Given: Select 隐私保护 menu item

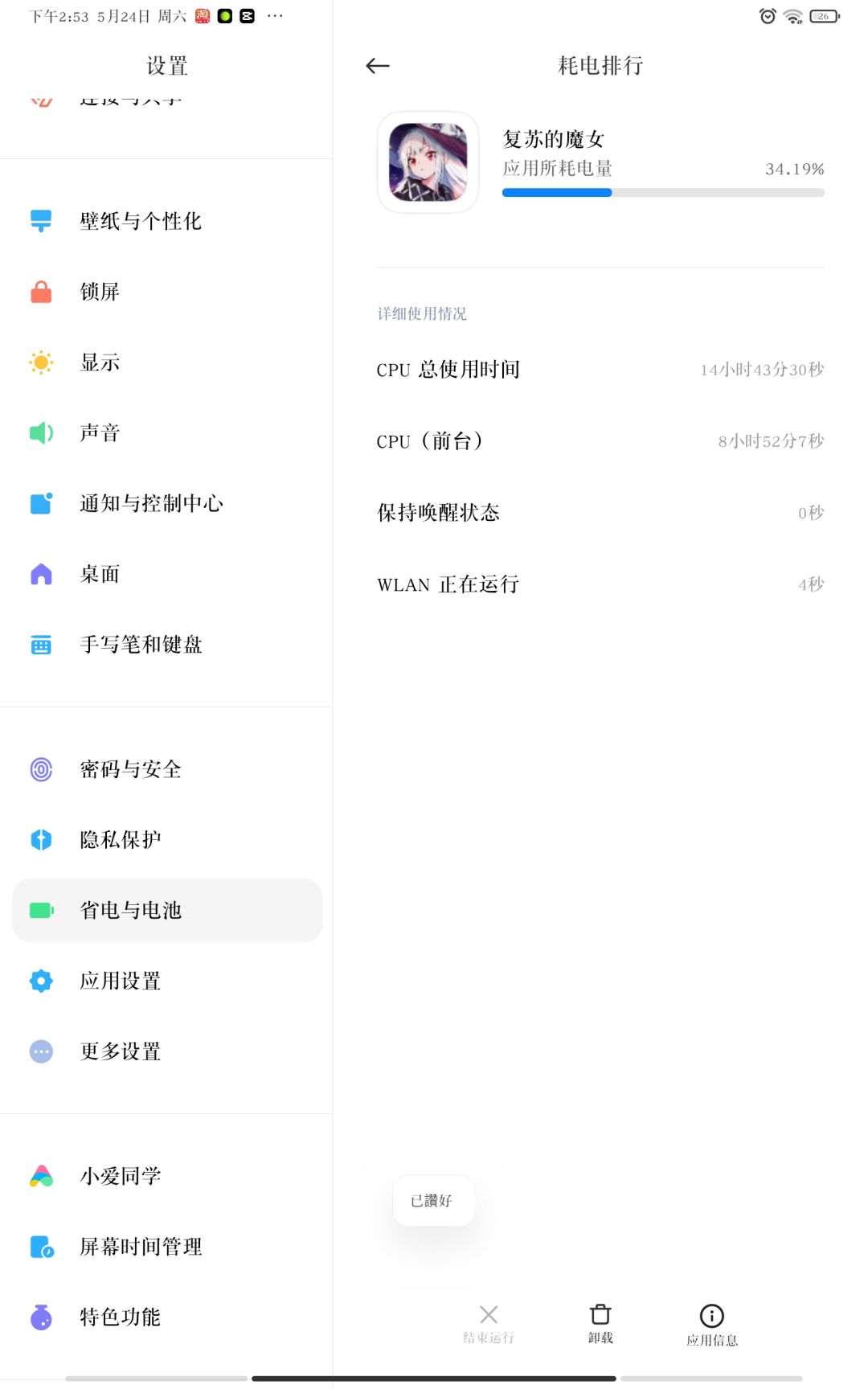Looking at the screenshot, I should click(166, 840).
